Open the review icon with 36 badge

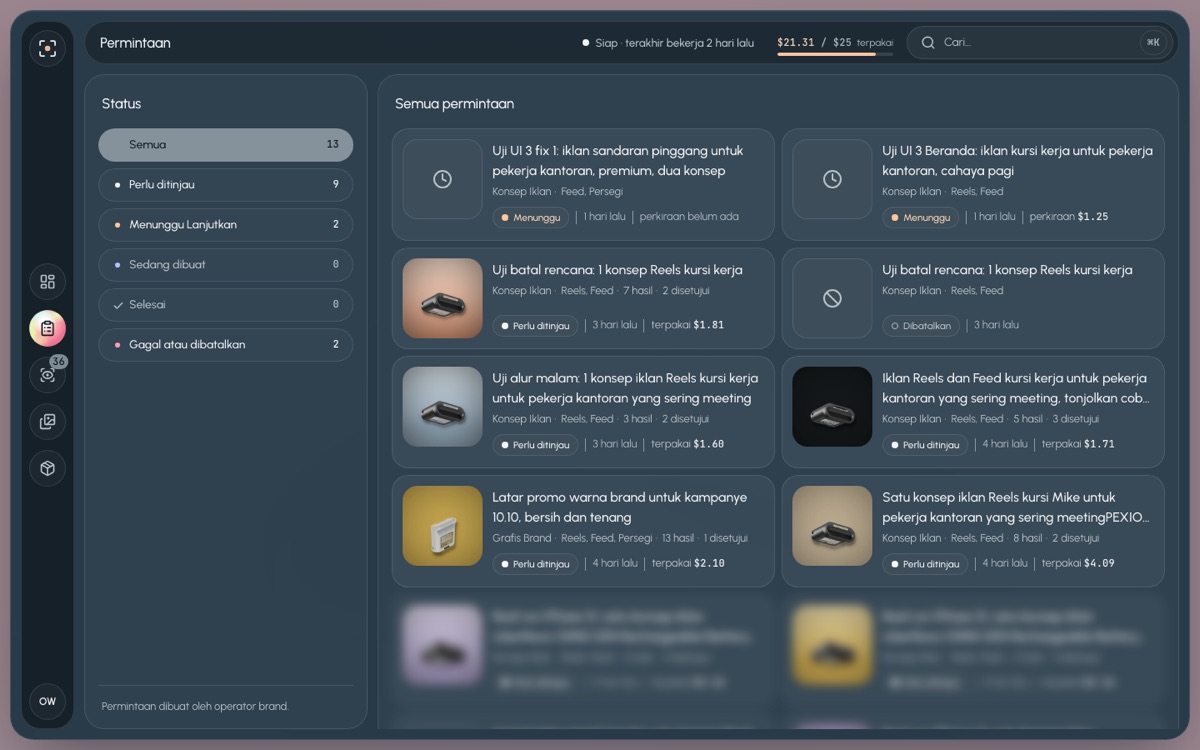pos(47,375)
